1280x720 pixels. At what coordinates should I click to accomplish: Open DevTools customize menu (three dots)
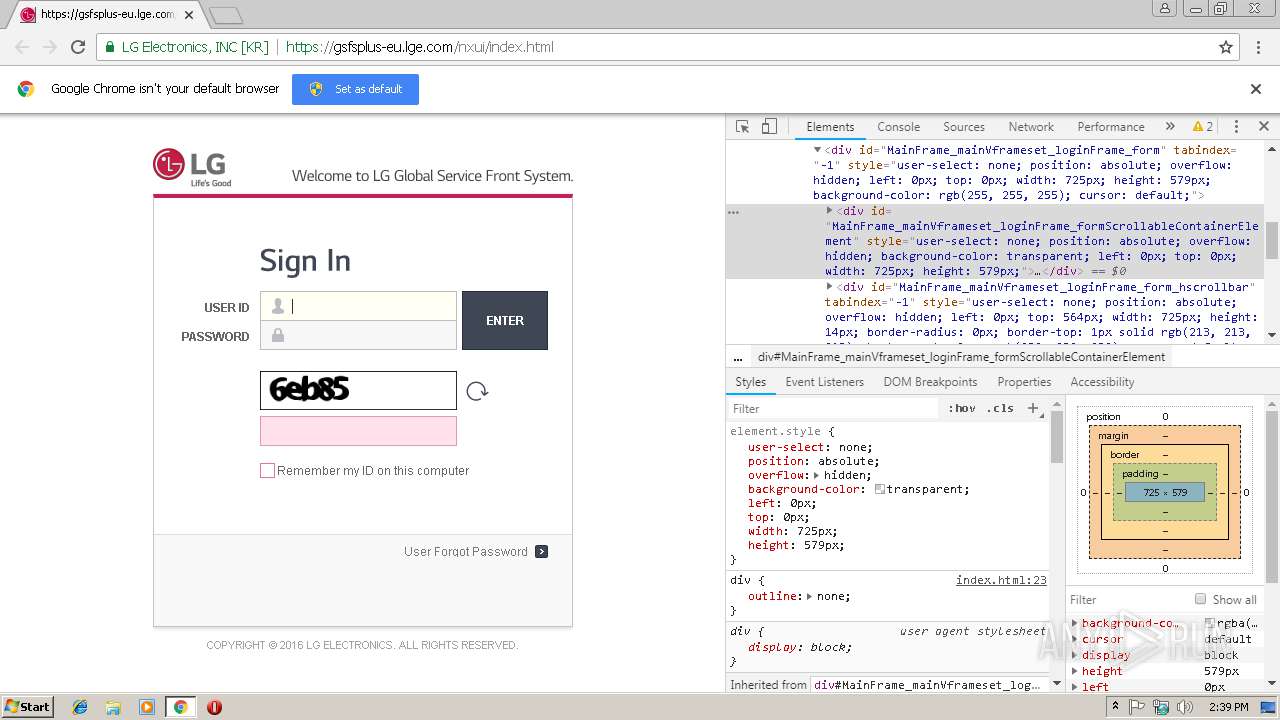click(1236, 127)
